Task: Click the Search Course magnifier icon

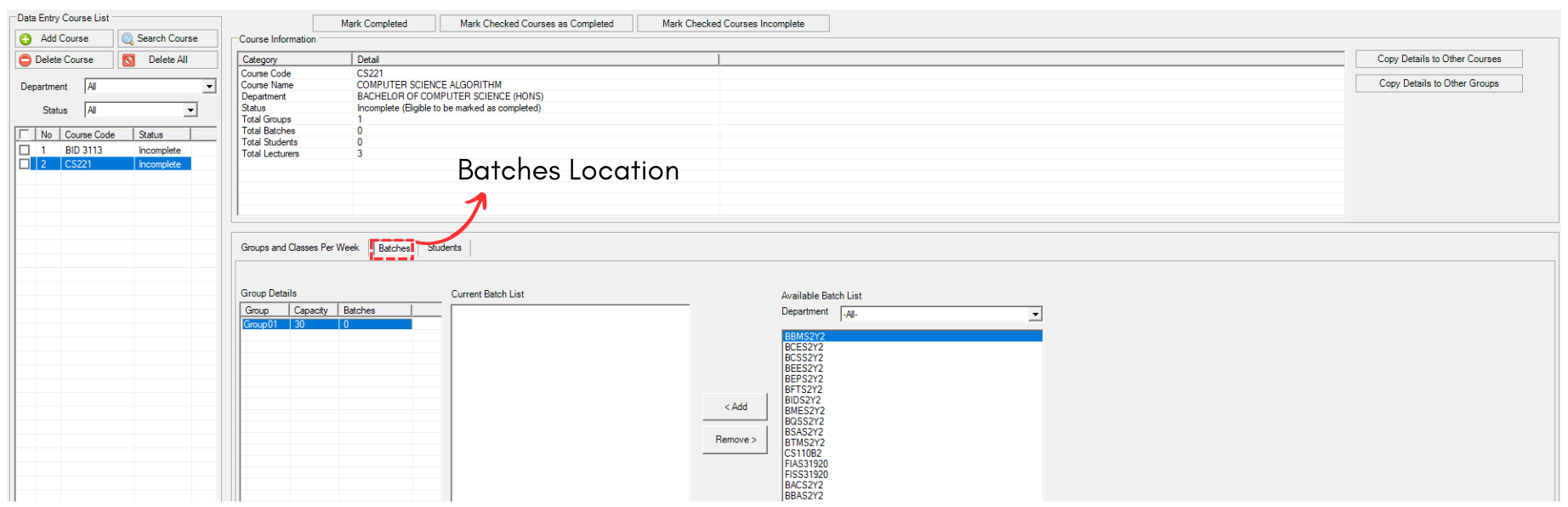Action: (x=128, y=39)
